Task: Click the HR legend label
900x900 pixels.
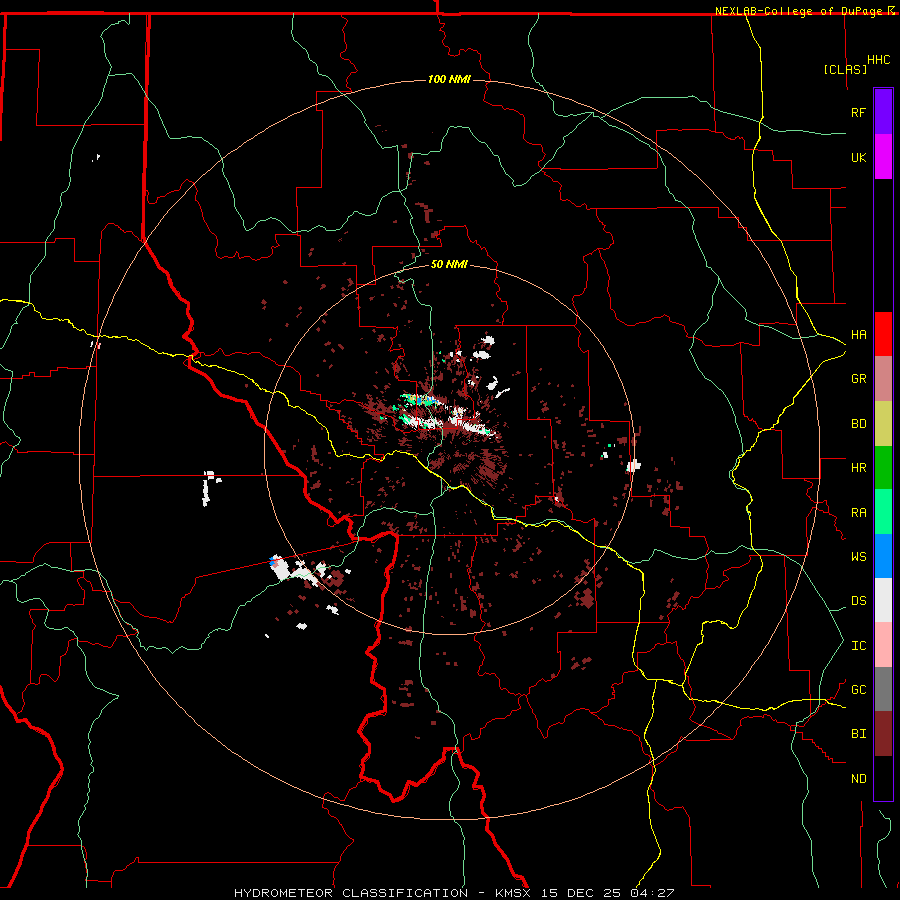Action: coord(858,467)
